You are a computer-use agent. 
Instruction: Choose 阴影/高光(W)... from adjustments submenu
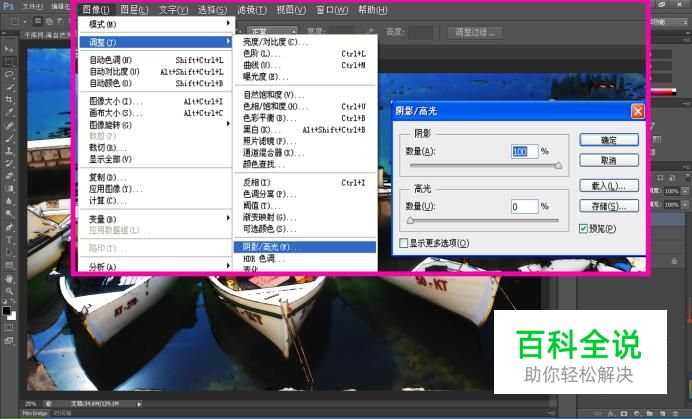coord(305,247)
